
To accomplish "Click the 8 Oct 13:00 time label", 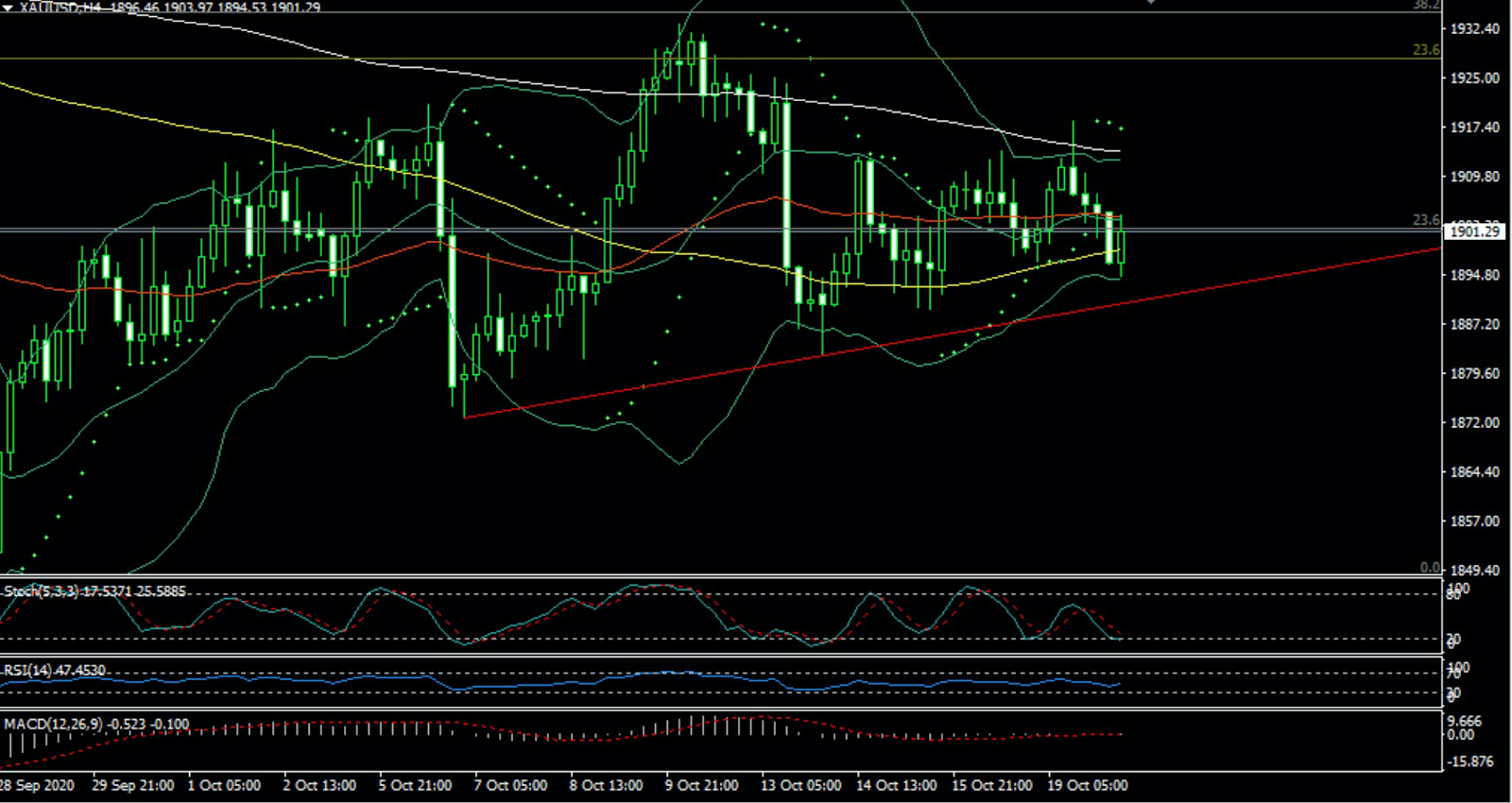I will (606, 785).
